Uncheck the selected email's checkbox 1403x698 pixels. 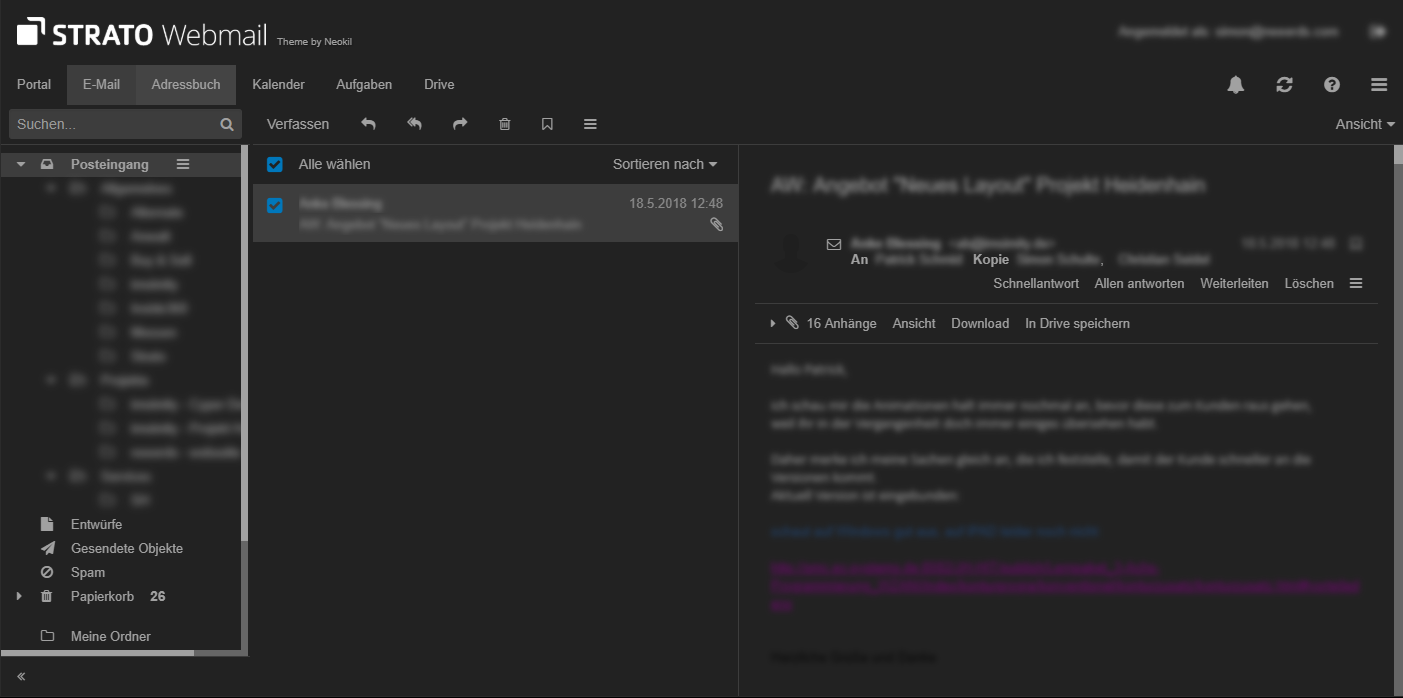[x=274, y=203]
